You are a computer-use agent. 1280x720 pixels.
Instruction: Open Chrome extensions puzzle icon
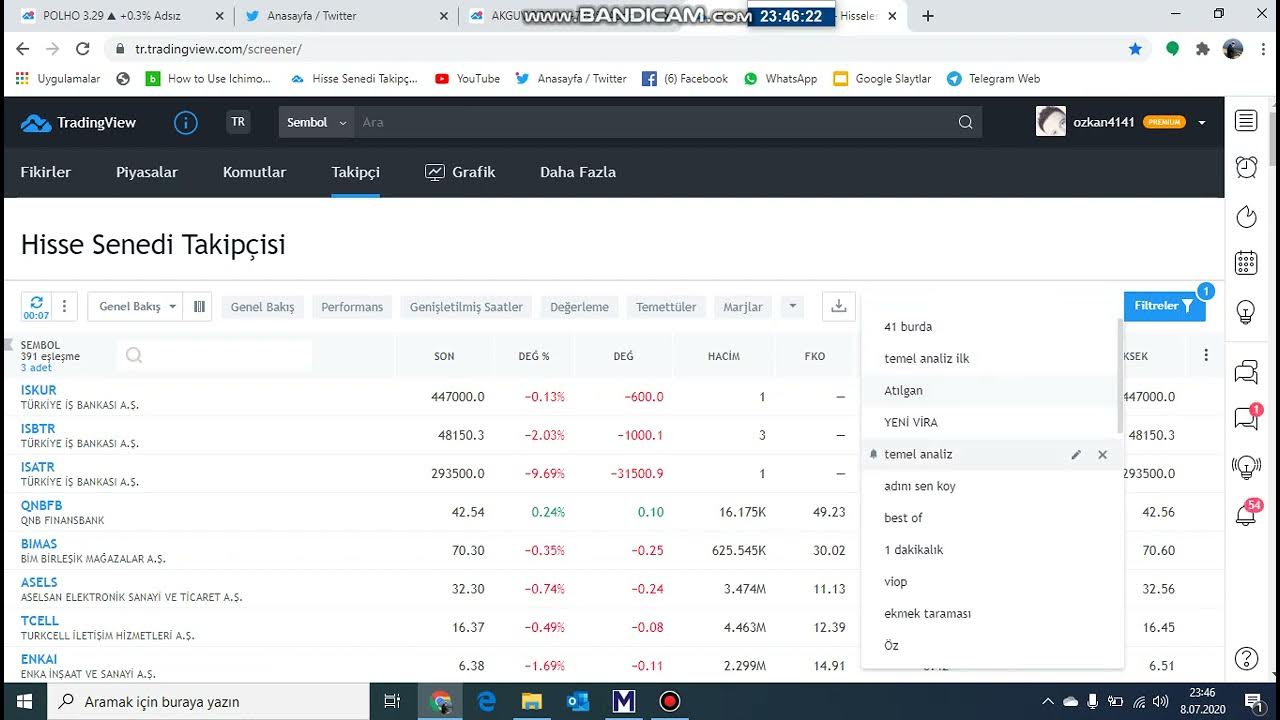tap(1203, 48)
